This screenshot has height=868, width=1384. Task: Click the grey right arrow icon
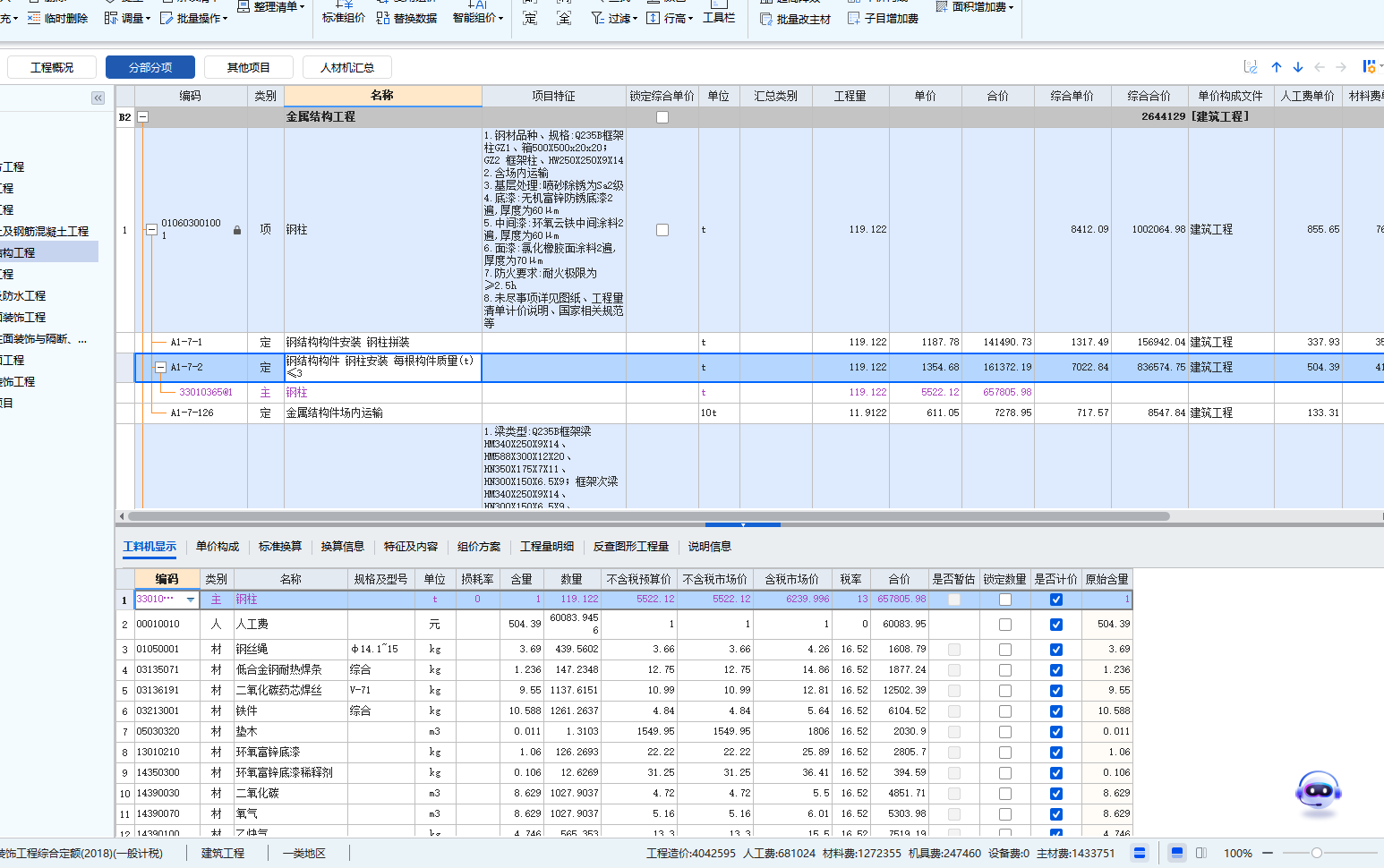pos(1341,67)
